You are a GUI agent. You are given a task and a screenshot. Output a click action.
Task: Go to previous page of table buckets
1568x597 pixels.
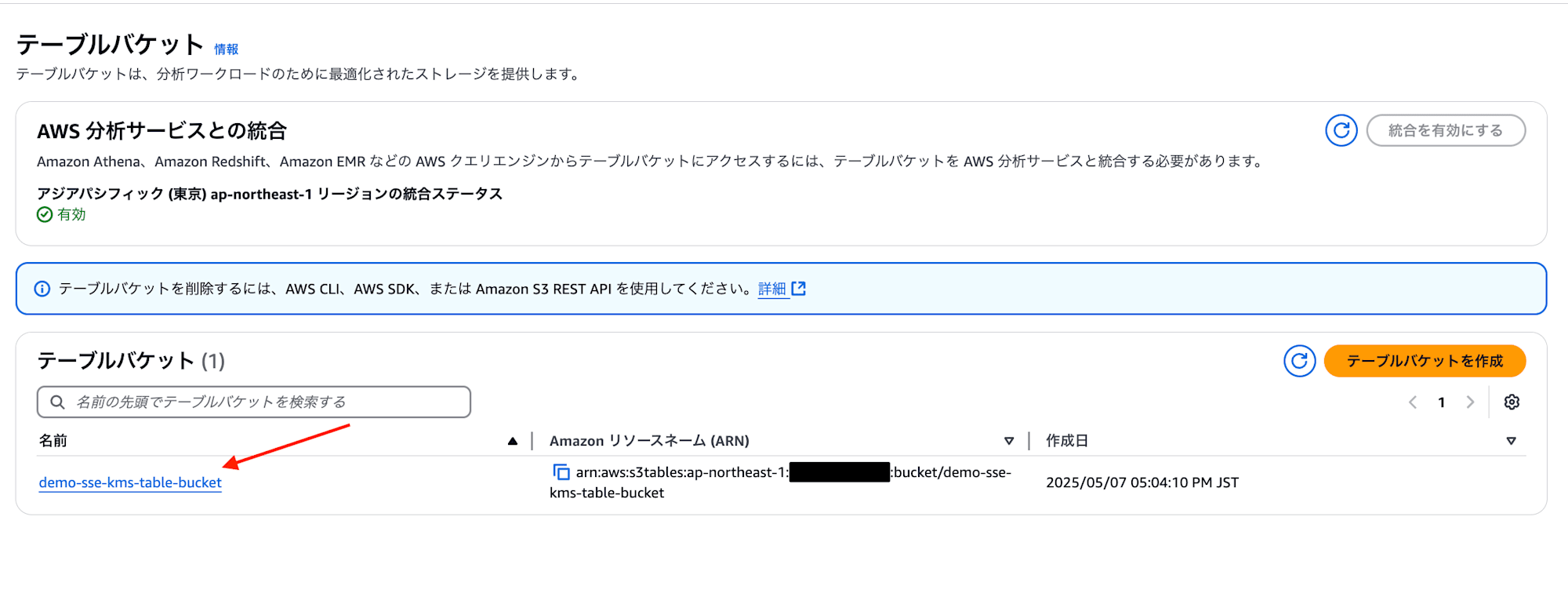click(1413, 402)
